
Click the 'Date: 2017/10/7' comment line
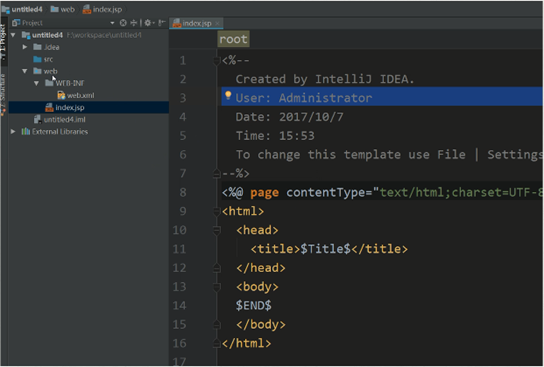pyautogui.click(x=290, y=117)
